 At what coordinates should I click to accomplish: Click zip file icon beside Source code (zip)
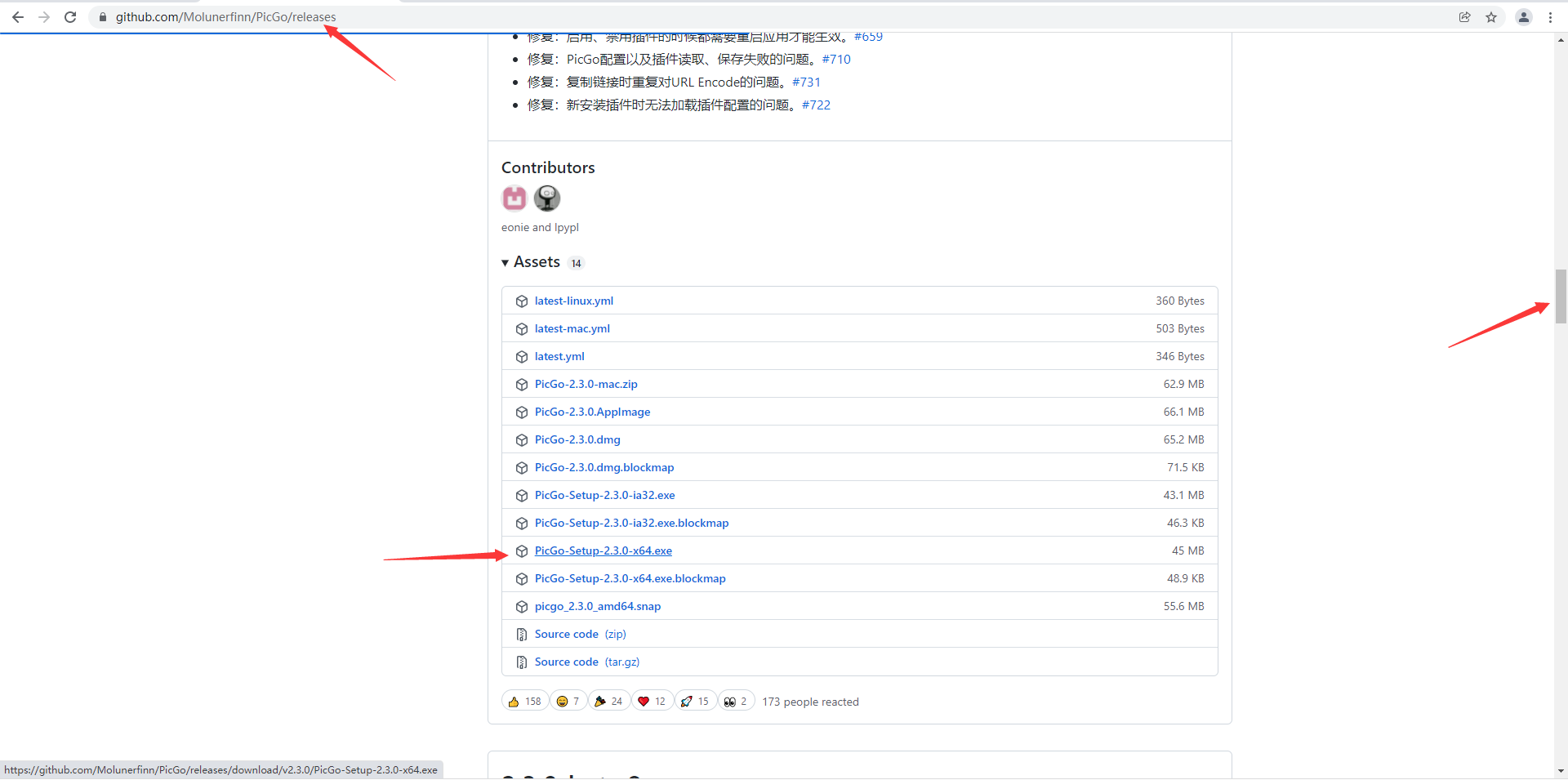point(522,635)
